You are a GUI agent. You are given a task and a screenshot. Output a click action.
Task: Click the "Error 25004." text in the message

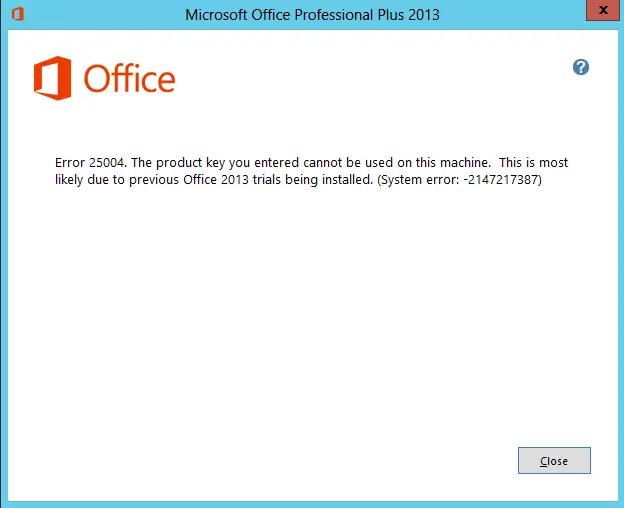click(91, 163)
